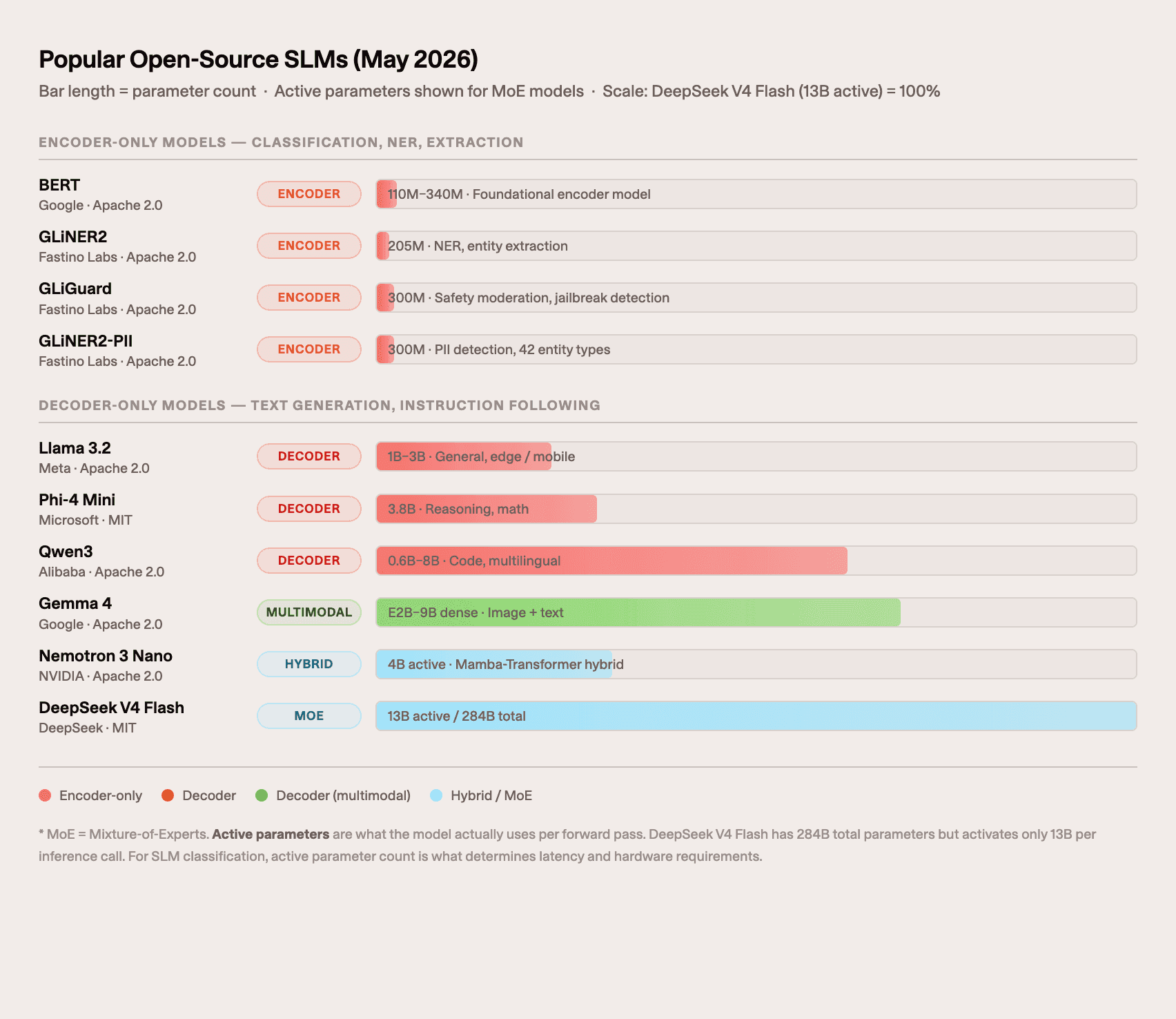The height and width of the screenshot is (1019, 1176).
Task: Click the red Qwen3 parameter bar
Action: (x=611, y=561)
